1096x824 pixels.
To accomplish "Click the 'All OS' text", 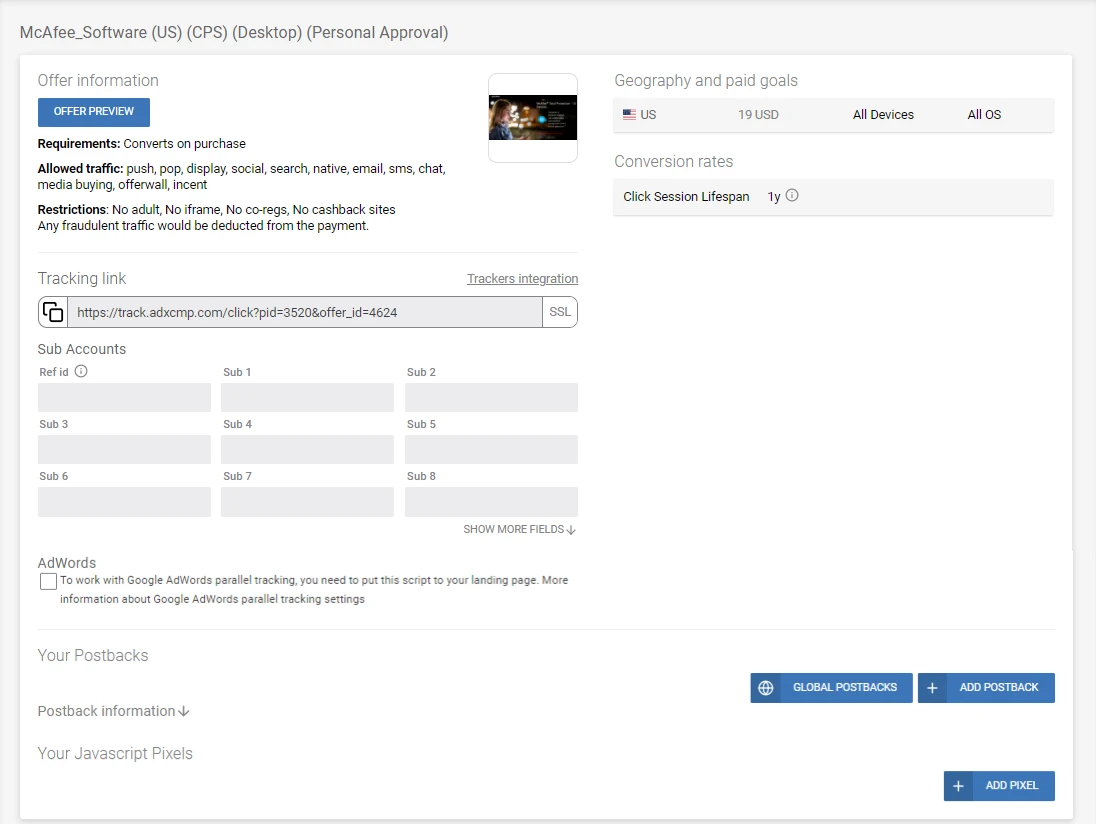I will coord(984,115).
